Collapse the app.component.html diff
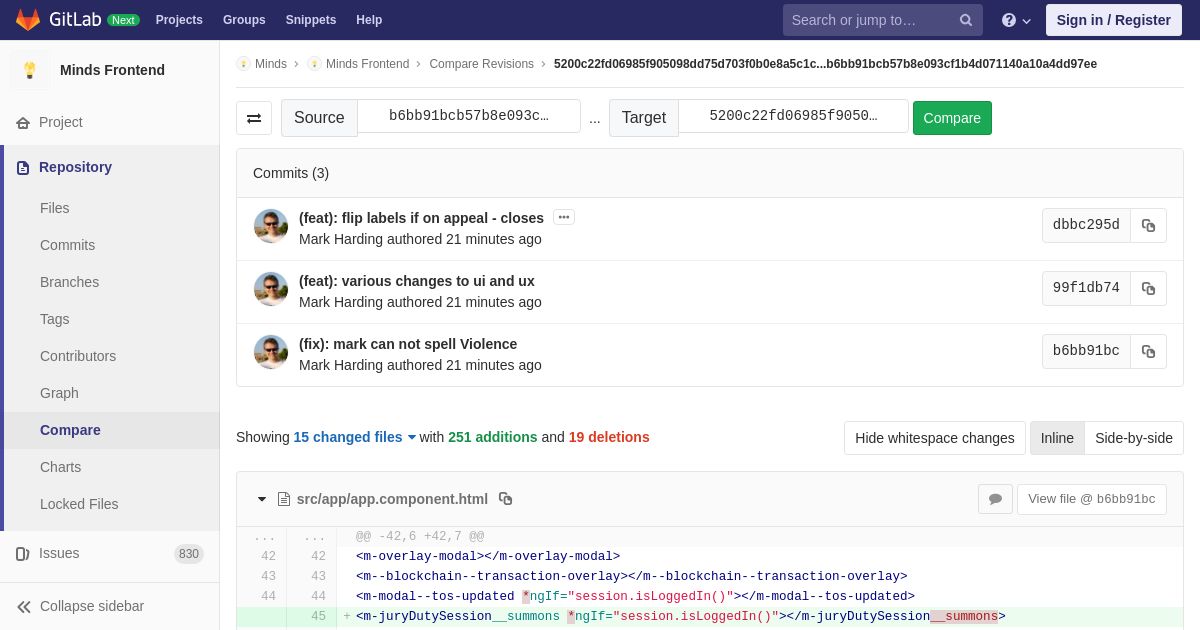Screen dimensions: 1200x630 [x=262, y=499]
